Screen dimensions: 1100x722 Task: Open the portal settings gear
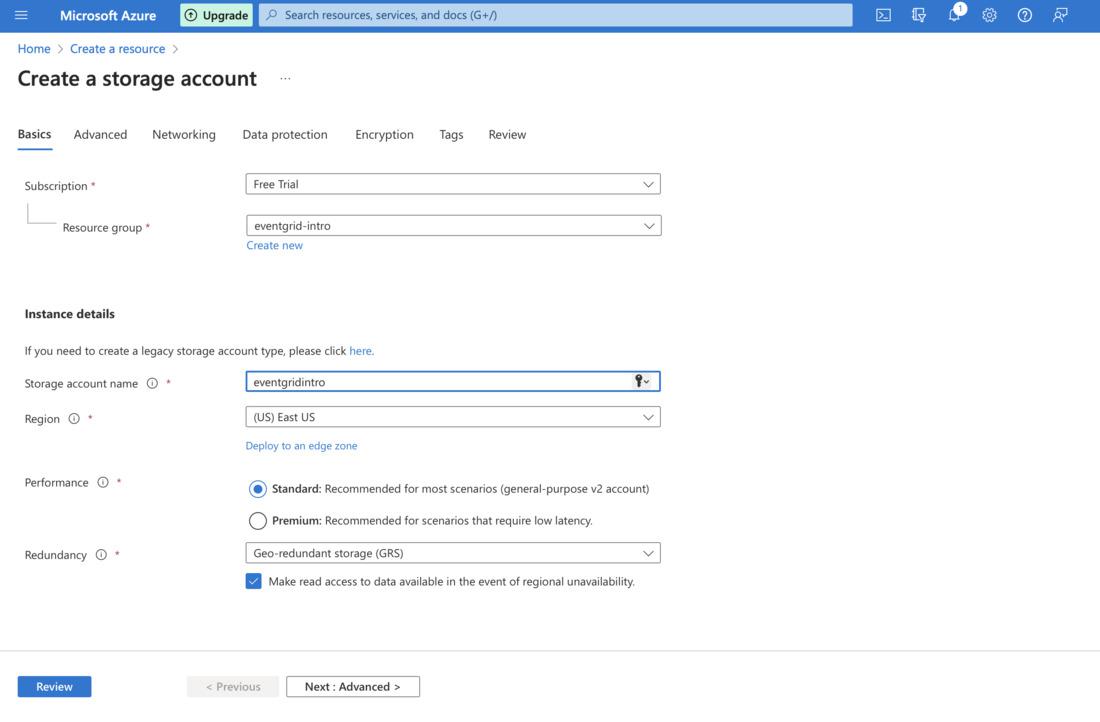pos(989,15)
